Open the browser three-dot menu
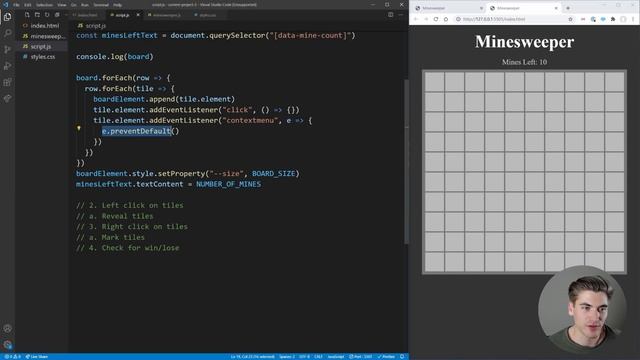This screenshot has height=360, width=640. click(x=633, y=19)
